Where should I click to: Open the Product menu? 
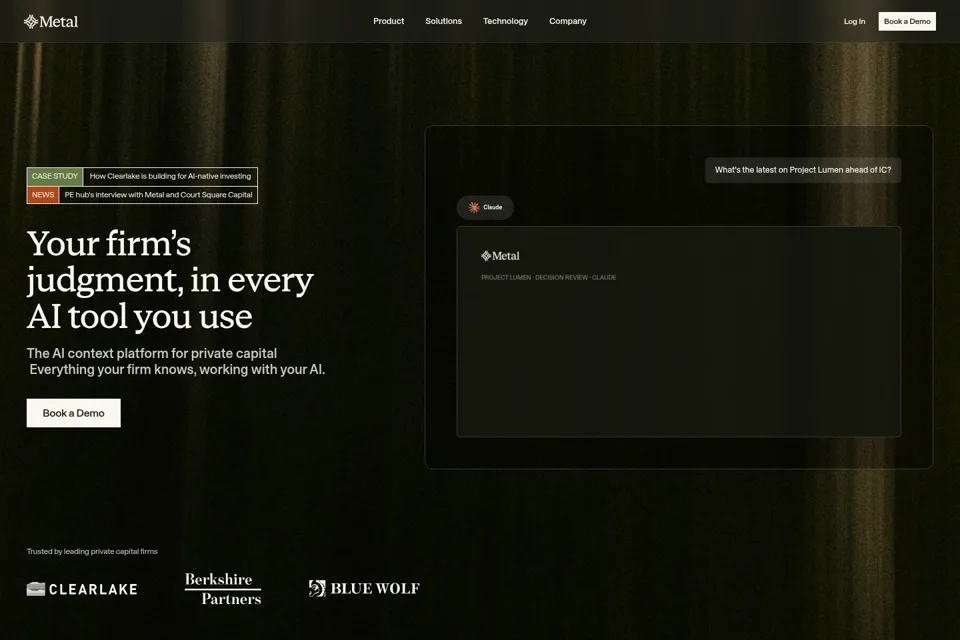pyautogui.click(x=389, y=21)
